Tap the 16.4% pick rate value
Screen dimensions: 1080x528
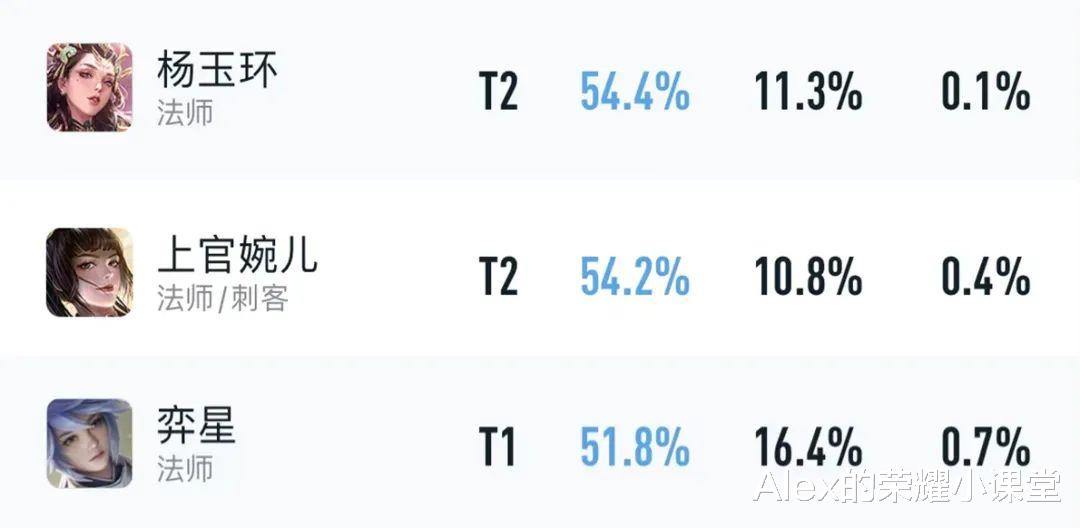[x=808, y=447]
